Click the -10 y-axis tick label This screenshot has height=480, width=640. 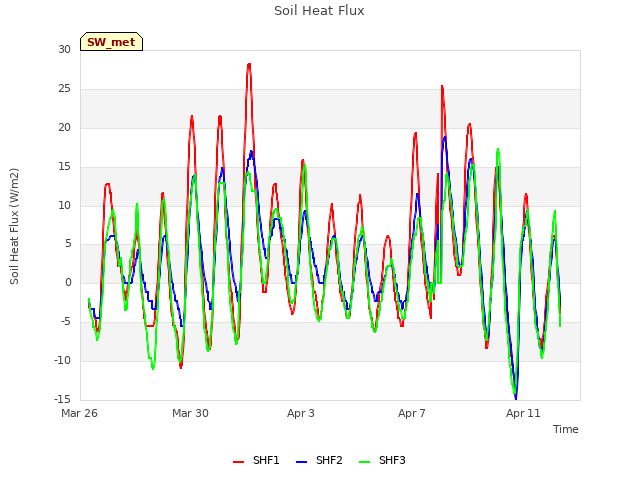pos(63,360)
